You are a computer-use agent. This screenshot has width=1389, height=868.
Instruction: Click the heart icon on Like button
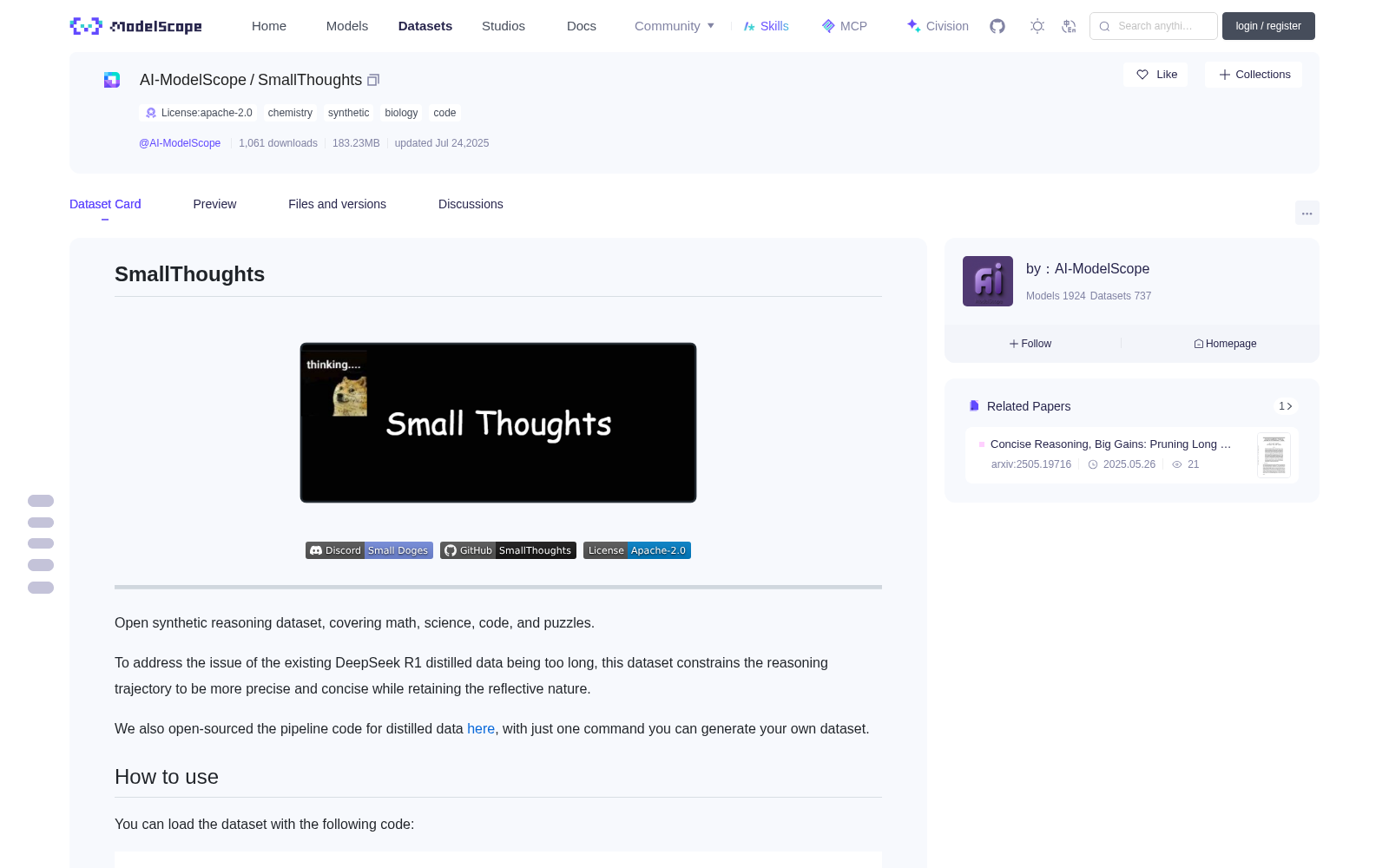click(x=1142, y=75)
